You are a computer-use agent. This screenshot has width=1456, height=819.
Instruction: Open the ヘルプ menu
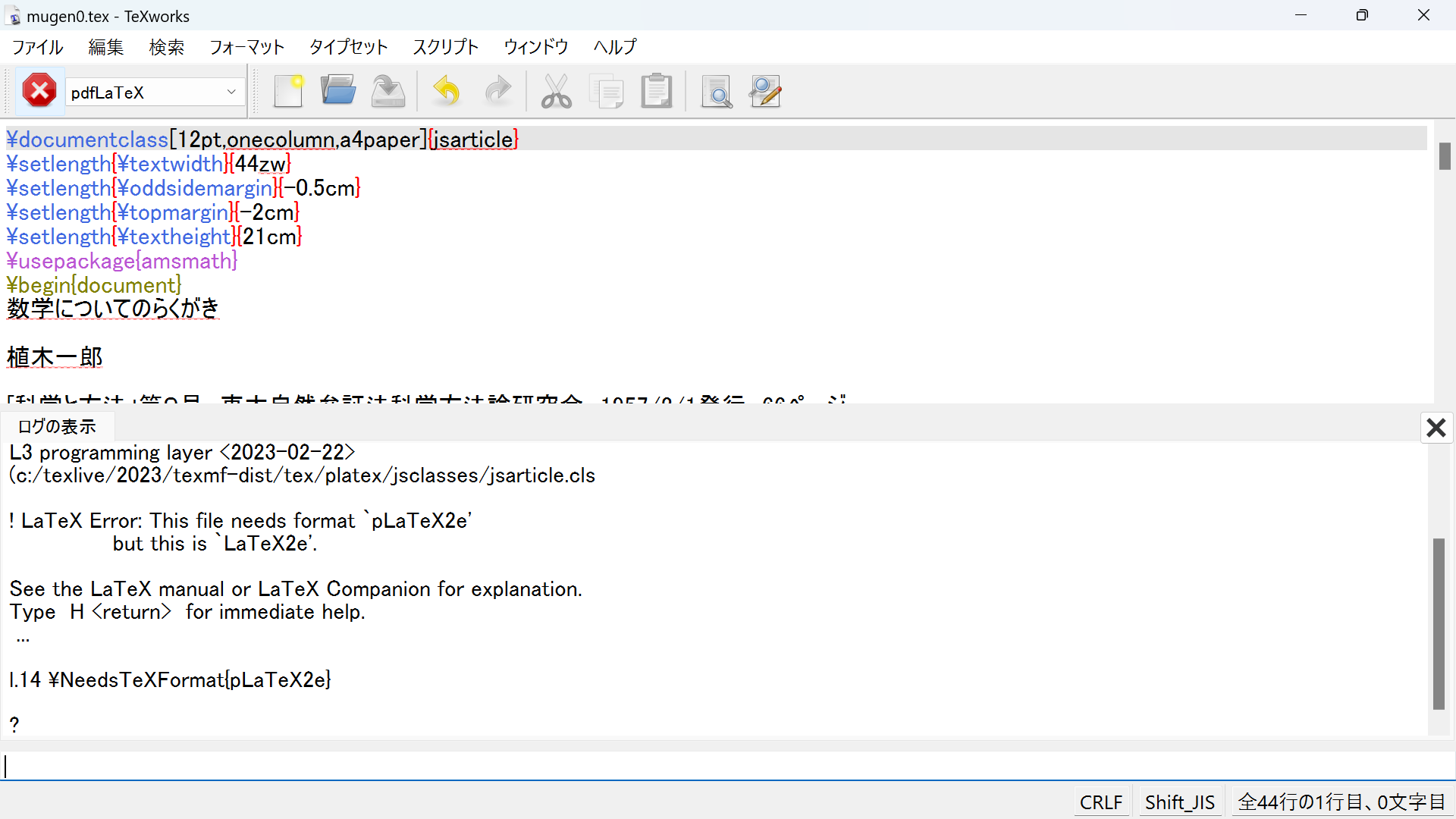coord(615,47)
